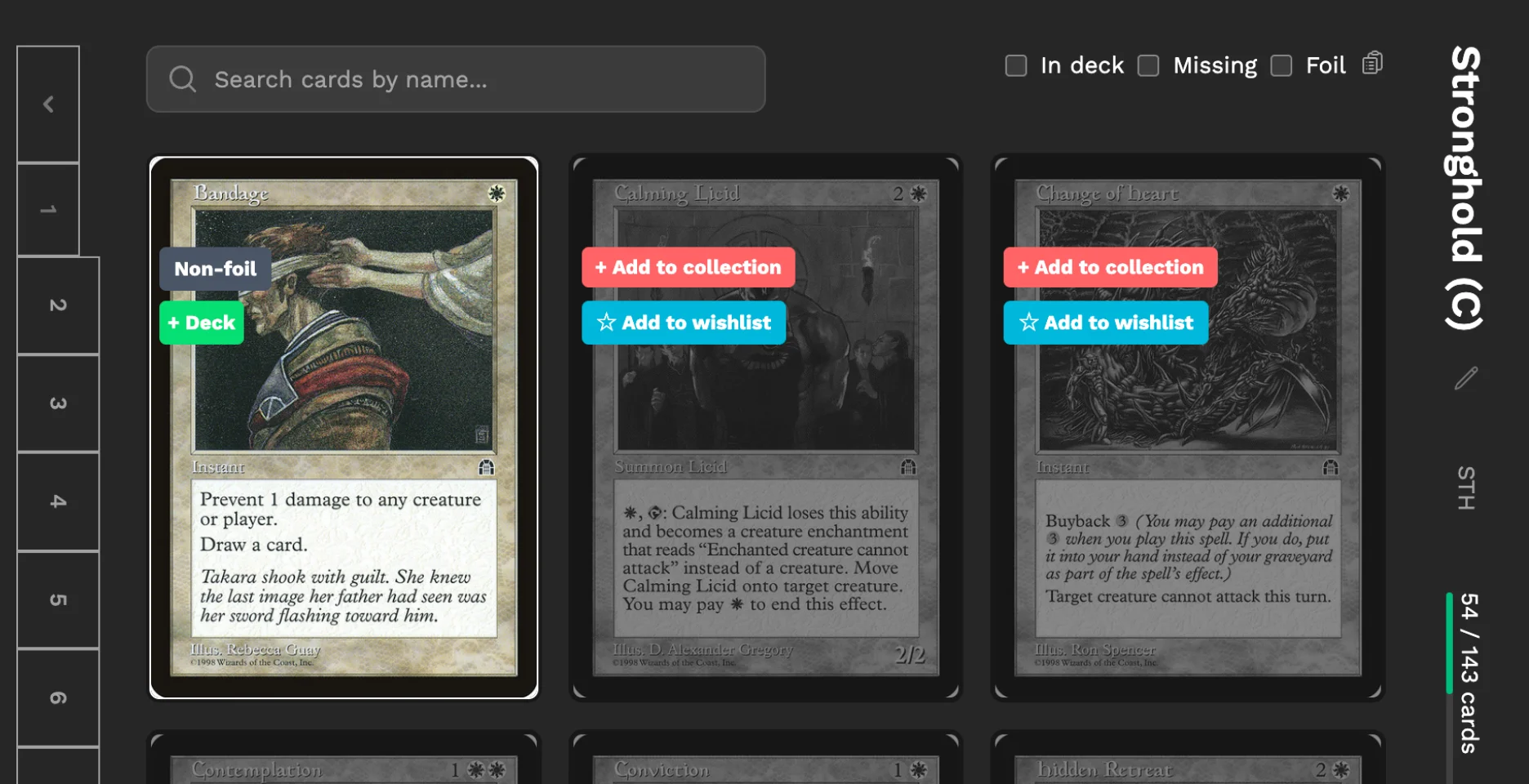Open the Contemplation card thumbnail
This screenshot has height=784, width=1529.
[x=344, y=758]
